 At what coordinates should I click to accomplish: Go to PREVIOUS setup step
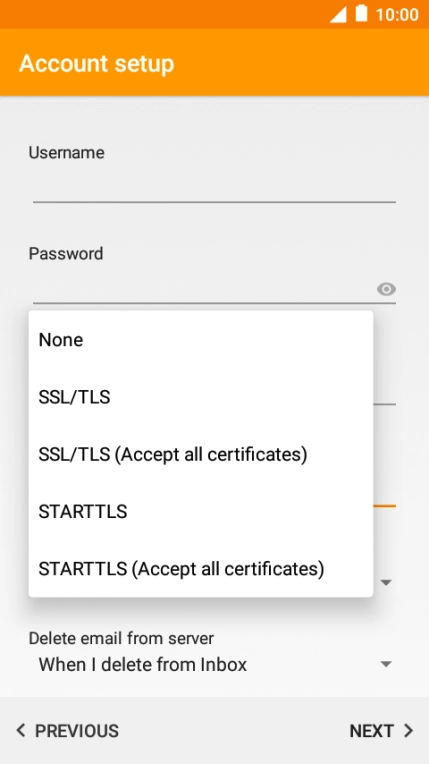pyautogui.click(x=67, y=731)
